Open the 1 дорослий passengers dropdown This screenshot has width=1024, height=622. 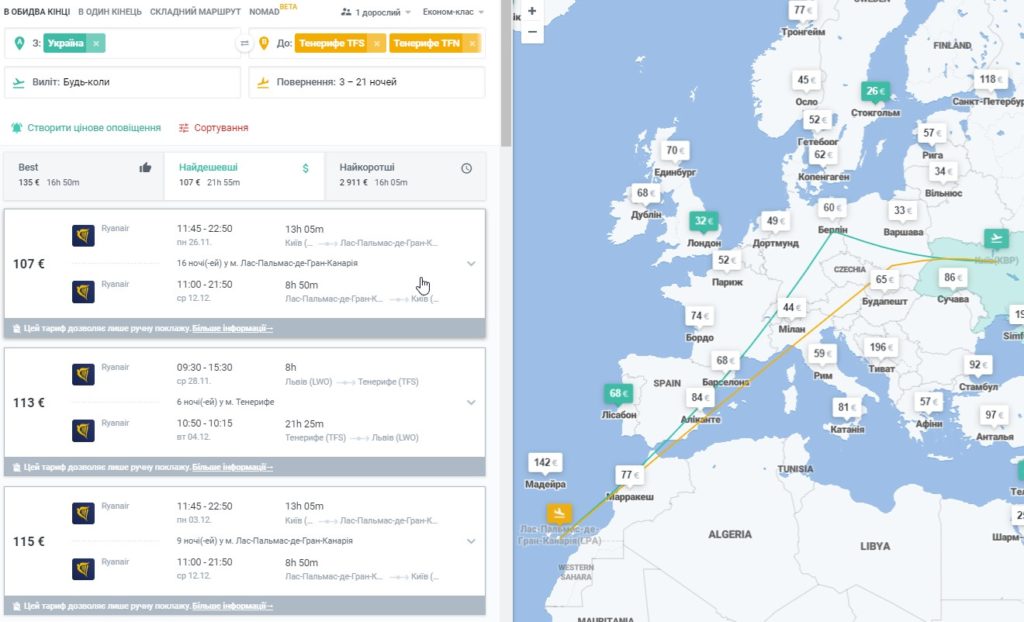376,12
